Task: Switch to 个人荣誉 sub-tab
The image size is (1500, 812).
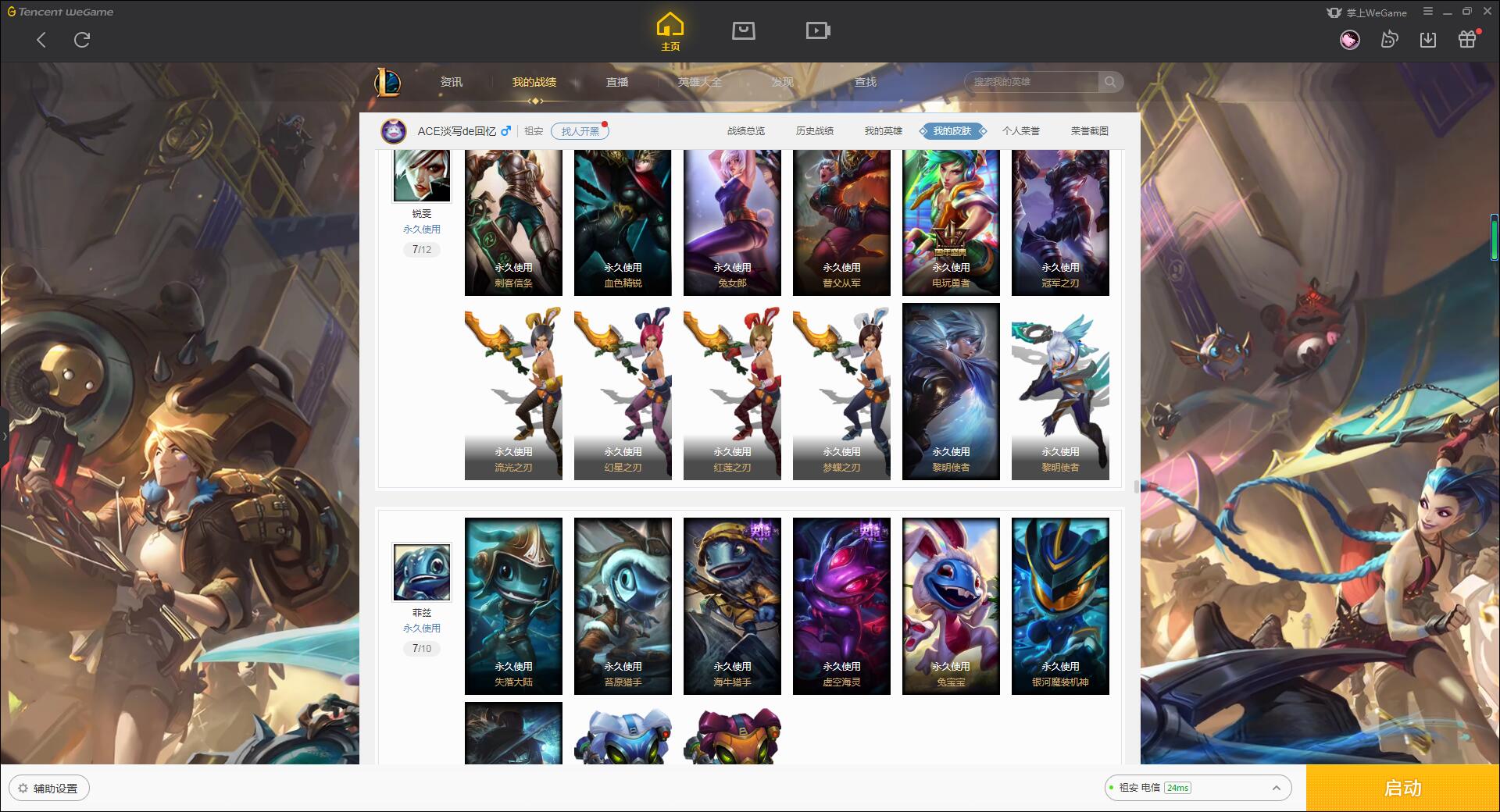Action: tap(1021, 131)
